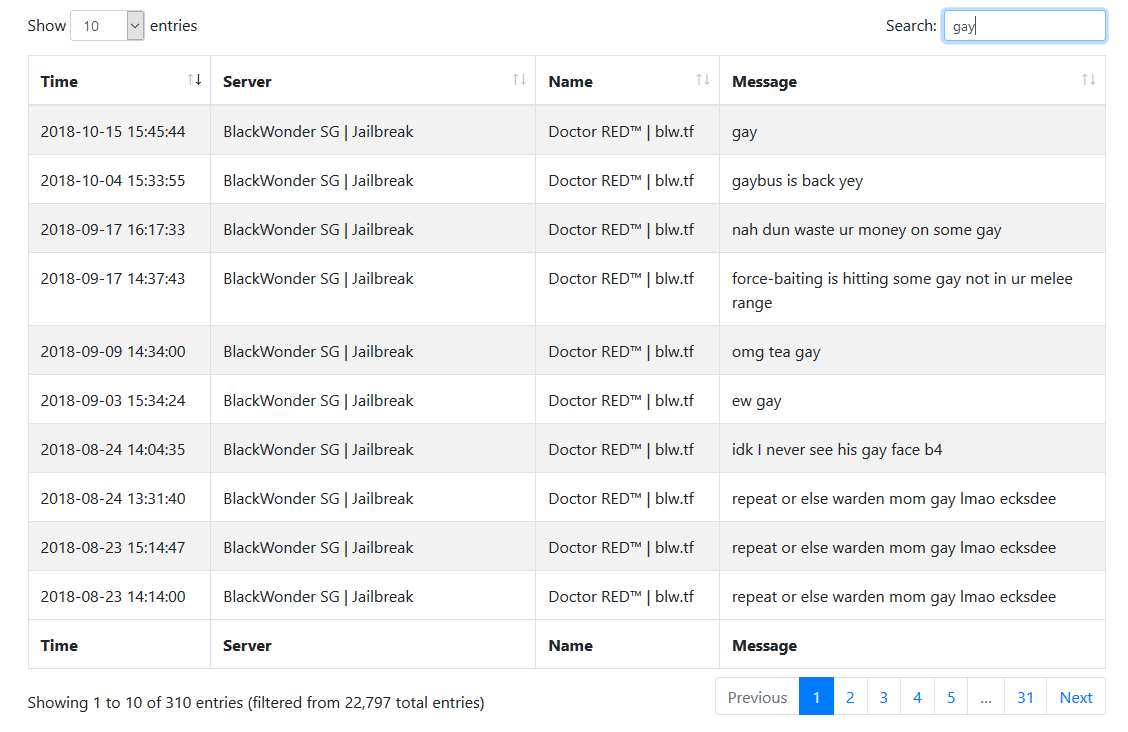
Task: Click timestamp 2018-08-23 14:14:00
Action: (113, 596)
